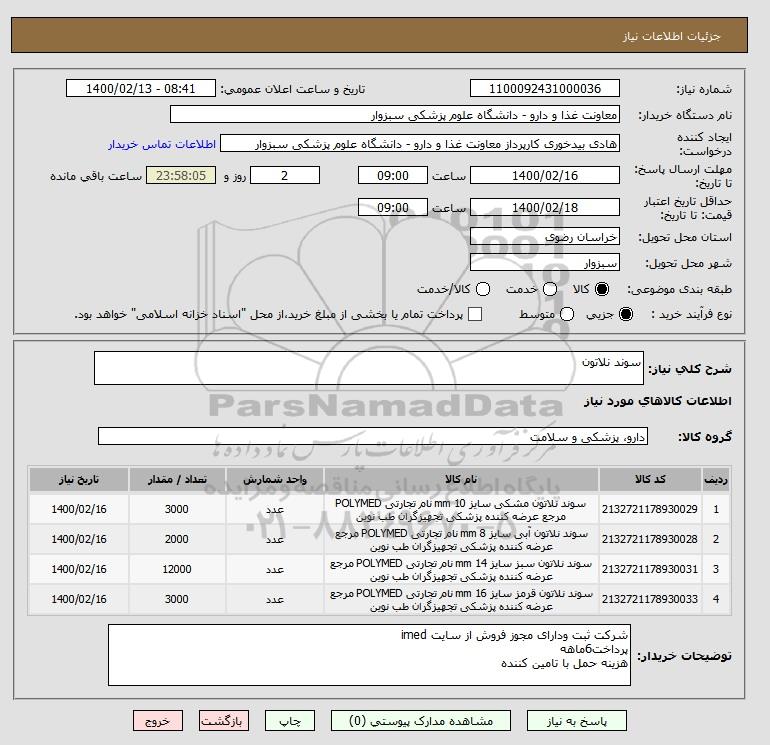Screen dimensions: 770x745
Task: Click the general description field سوند نلاتون
Action: 369,368
